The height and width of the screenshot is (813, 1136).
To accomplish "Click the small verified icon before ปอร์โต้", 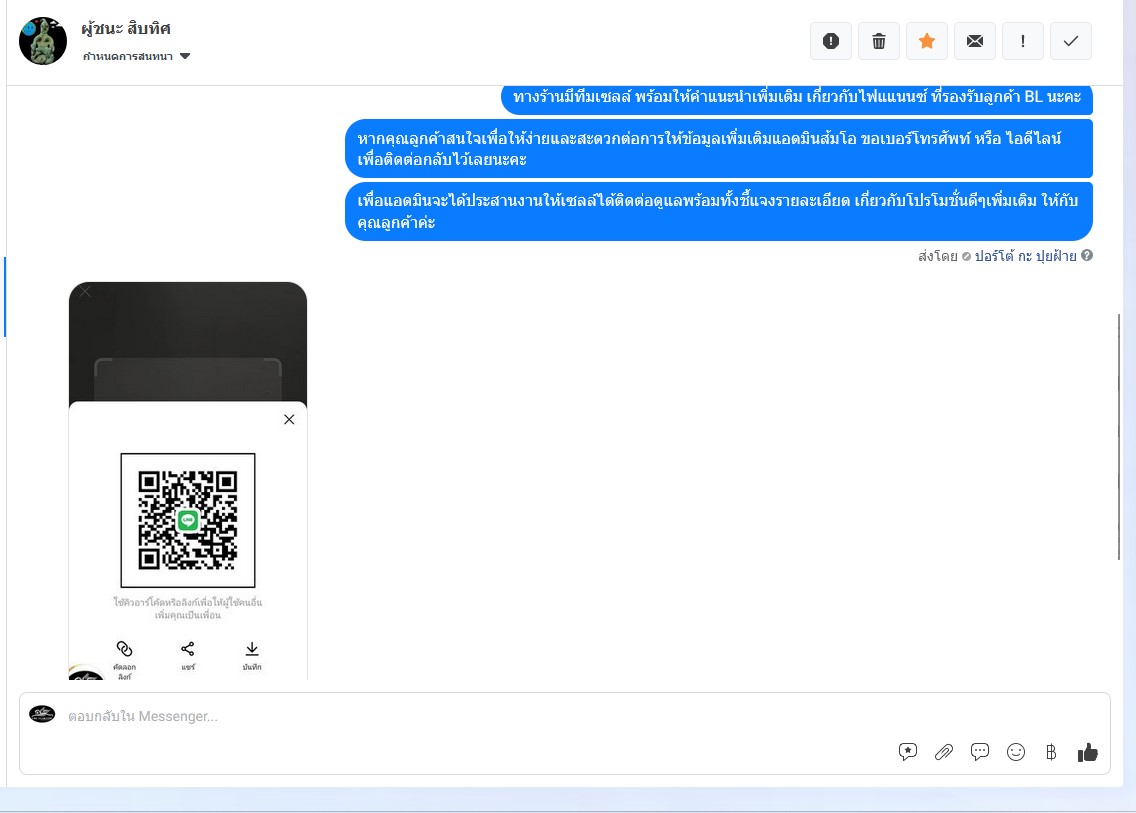I will click(966, 257).
